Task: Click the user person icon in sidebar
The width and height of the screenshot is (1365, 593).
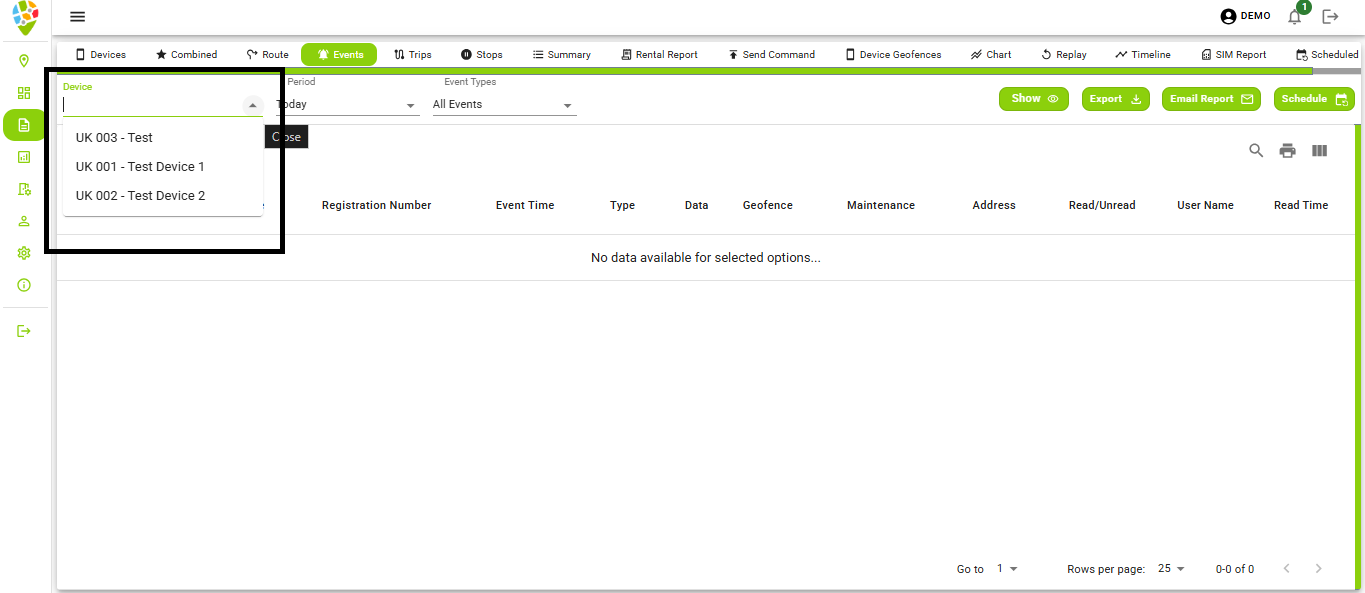Action: pos(24,221)
